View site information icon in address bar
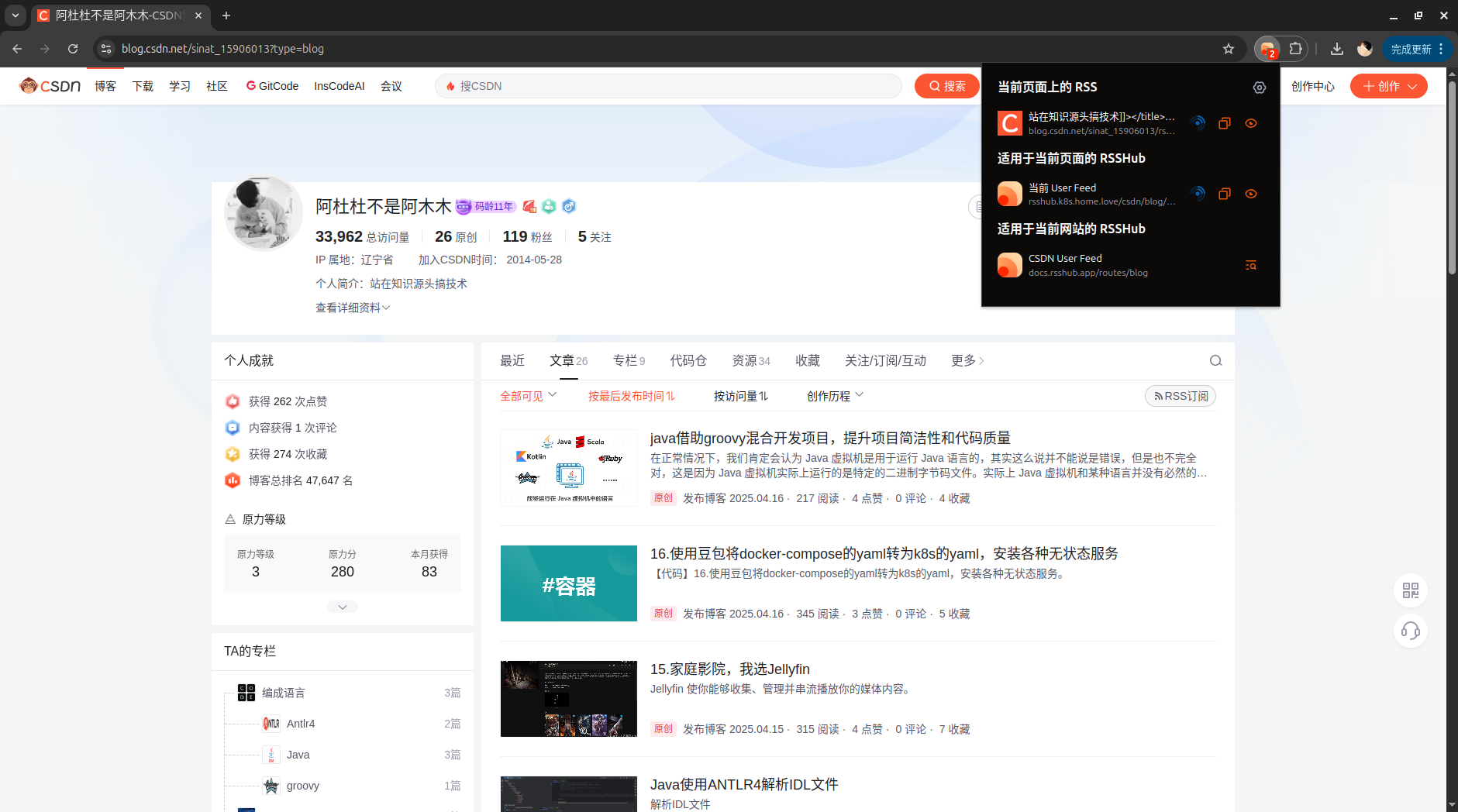 (106, 49)
